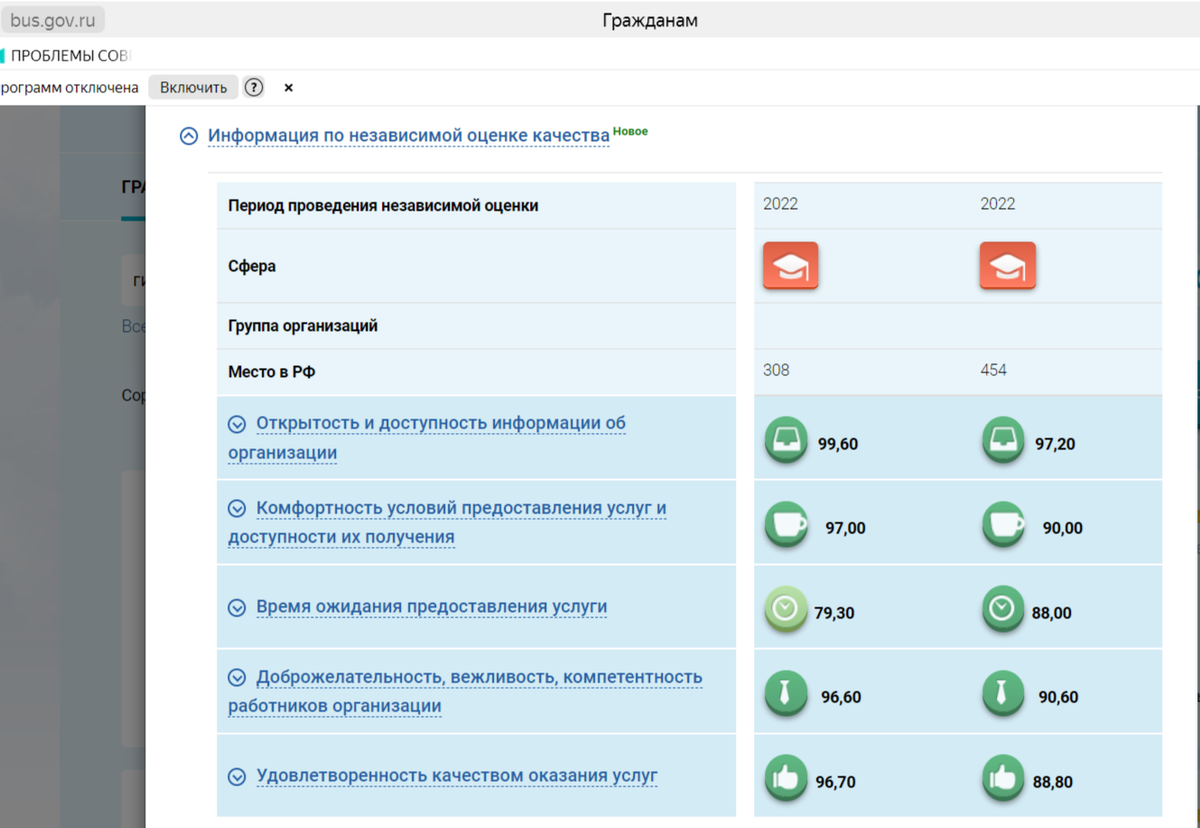The width and height of the screenshot is (1200, 828).
Task: Click the second education sphere graduation cap icon
Action: tap(1007, 266)
